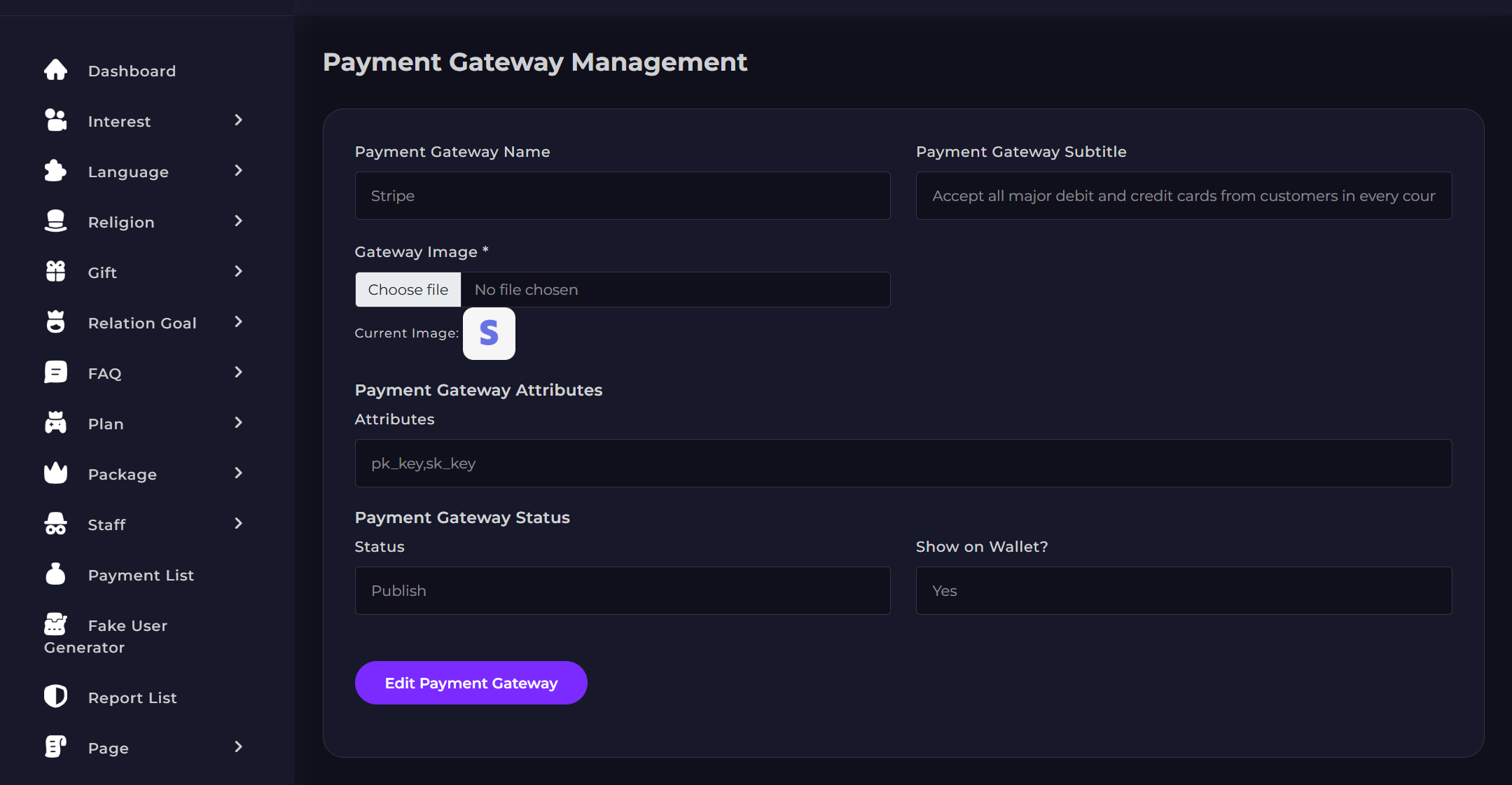
Task: Expand the Religion submenu chevron
Action: [x=238, y=221]
